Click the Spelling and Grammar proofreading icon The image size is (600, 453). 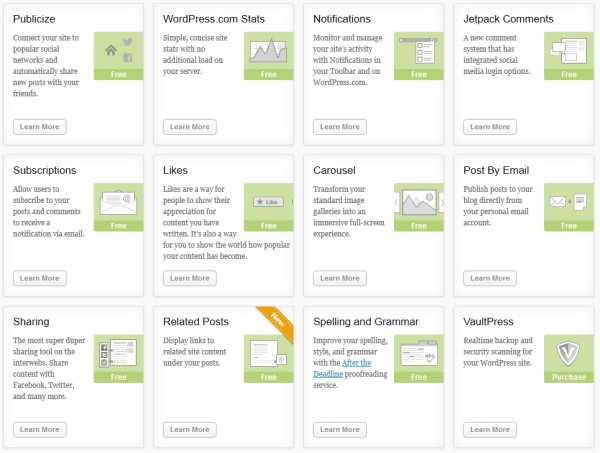point(419,353)
